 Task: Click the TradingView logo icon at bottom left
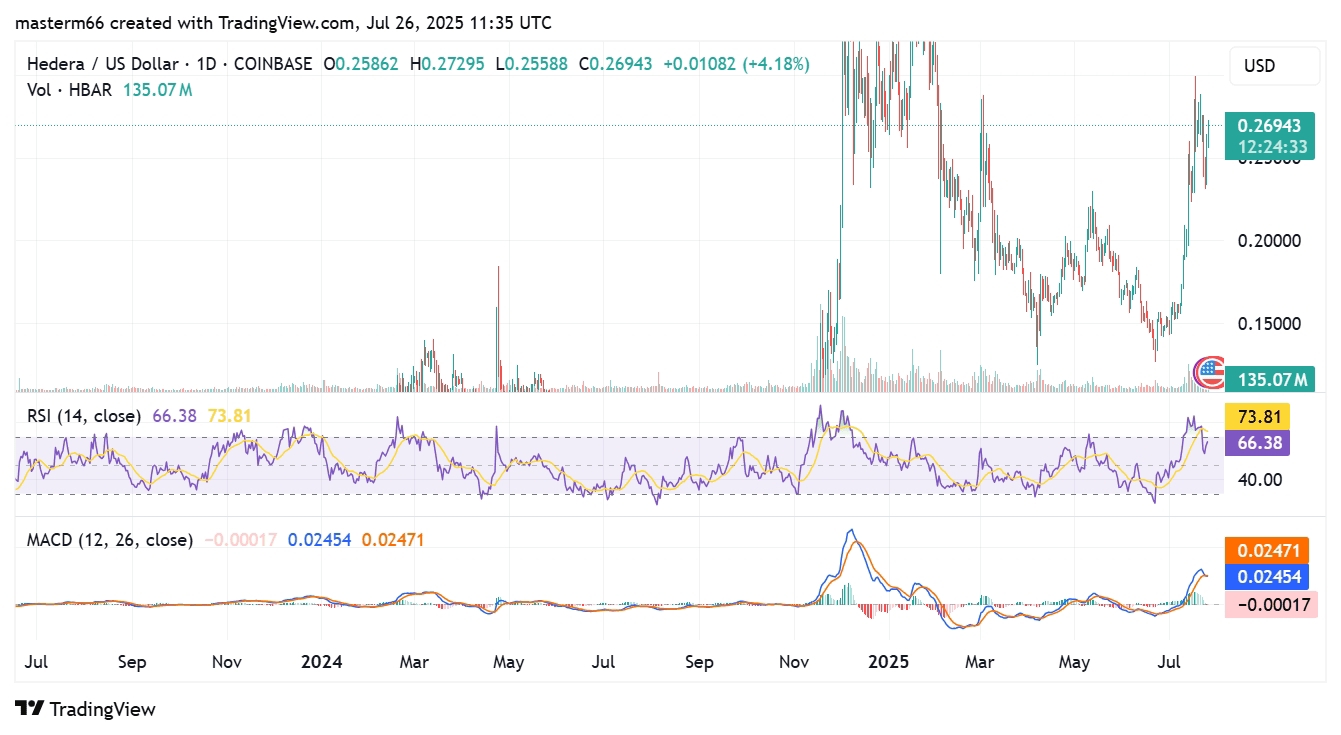click(x=30, y=709)
